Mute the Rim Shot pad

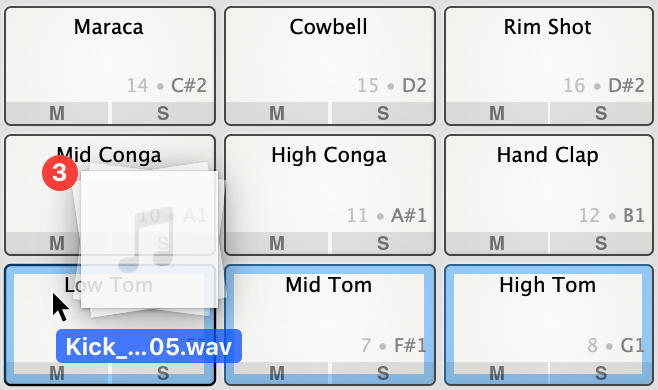click(x=497, y=113)
